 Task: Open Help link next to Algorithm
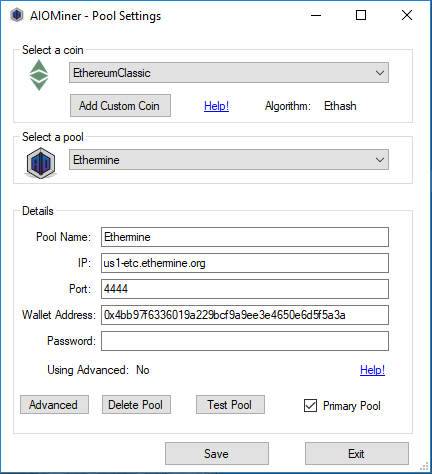tap(216, 106)
